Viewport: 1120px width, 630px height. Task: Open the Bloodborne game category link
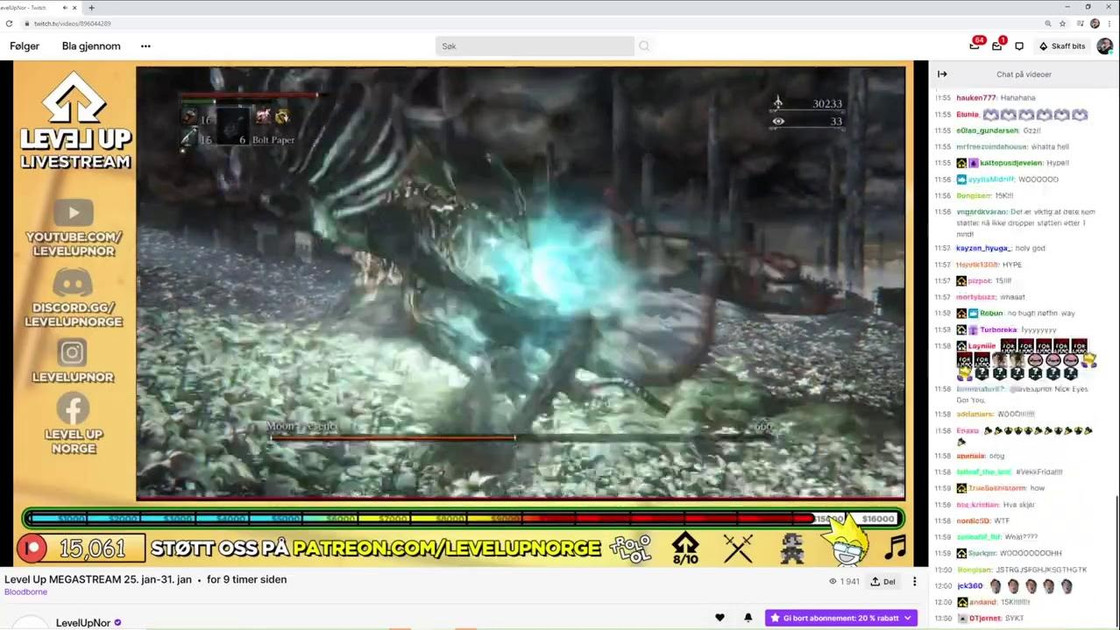tap(25, 592)
